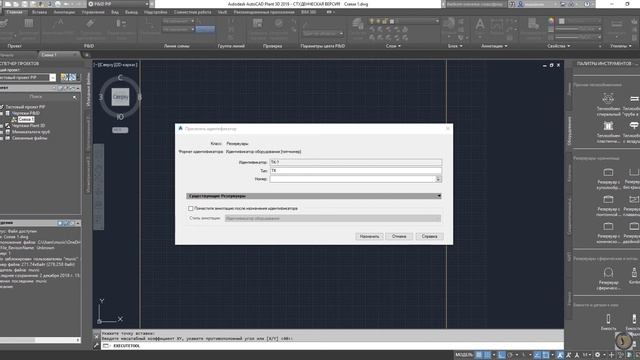The height and width of the screenshot is (360, 640).
Task: Click horizontal scrollbar in details panel
Action: pos(40,340)
